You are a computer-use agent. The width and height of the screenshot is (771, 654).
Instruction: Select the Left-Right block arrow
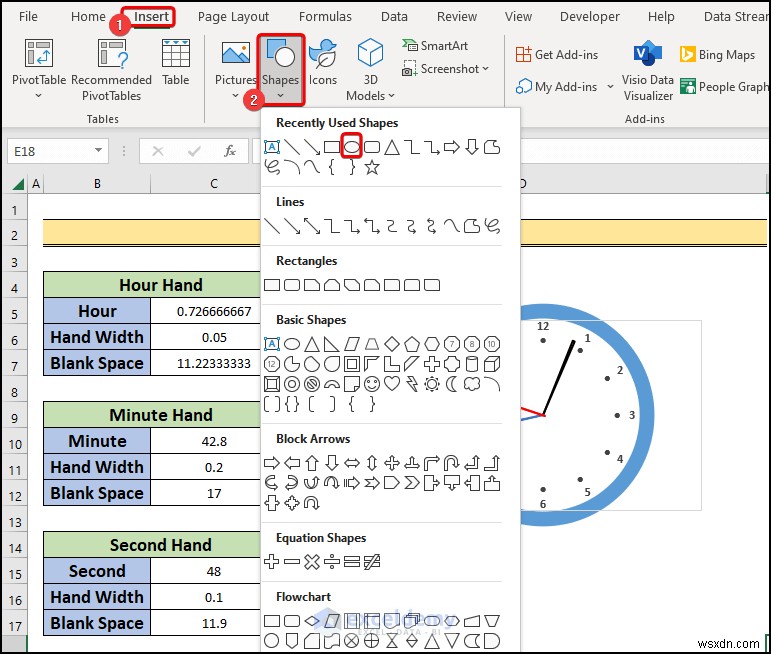click(x=352, y=463)
